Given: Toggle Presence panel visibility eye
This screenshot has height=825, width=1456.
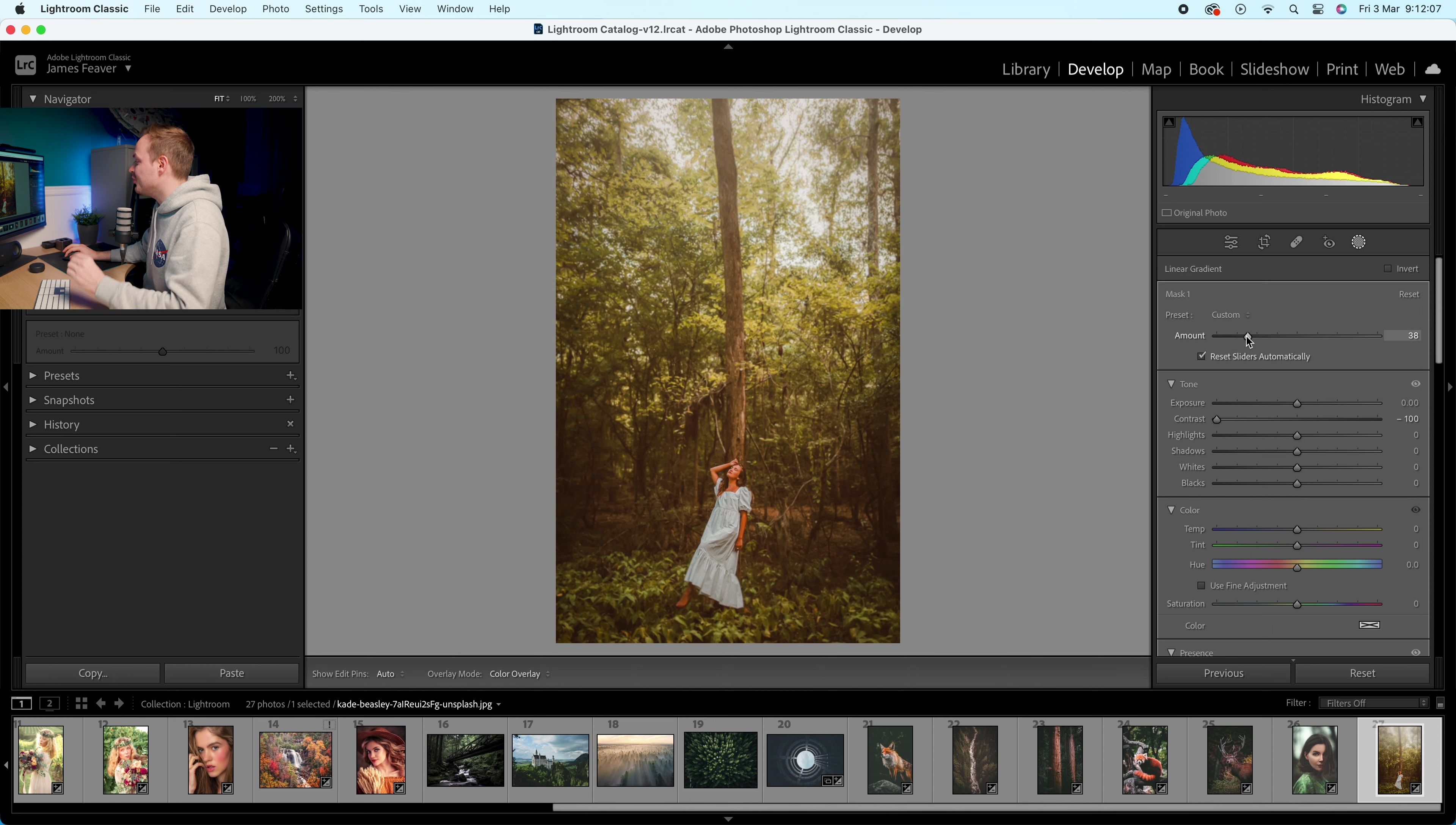Looking at the screenshot, I should pyautogui.click(x=1415, y=652).
